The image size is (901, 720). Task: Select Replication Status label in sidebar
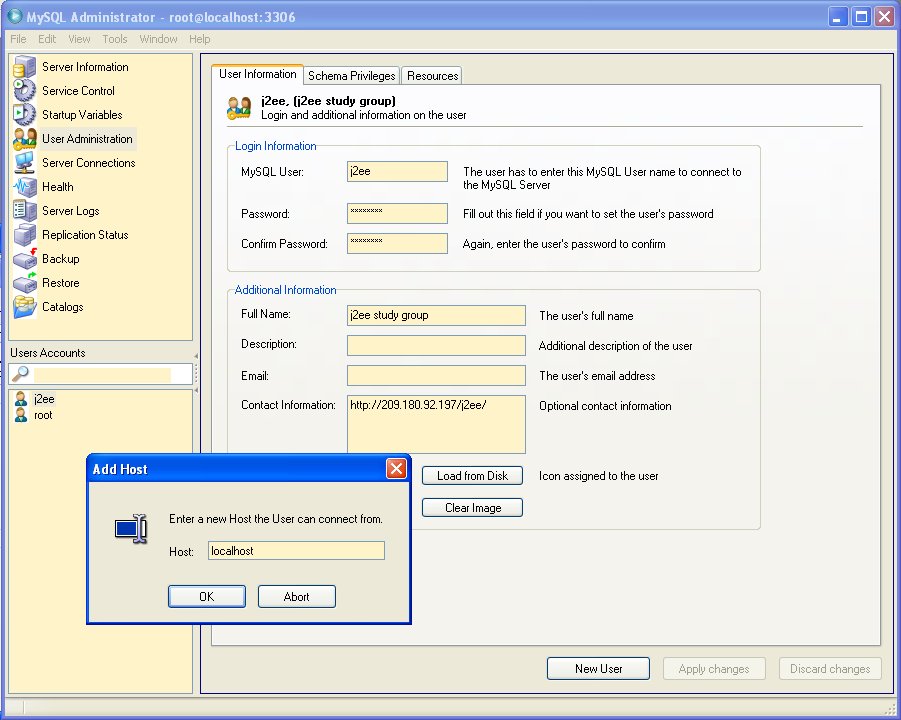[x=85, y=234]
